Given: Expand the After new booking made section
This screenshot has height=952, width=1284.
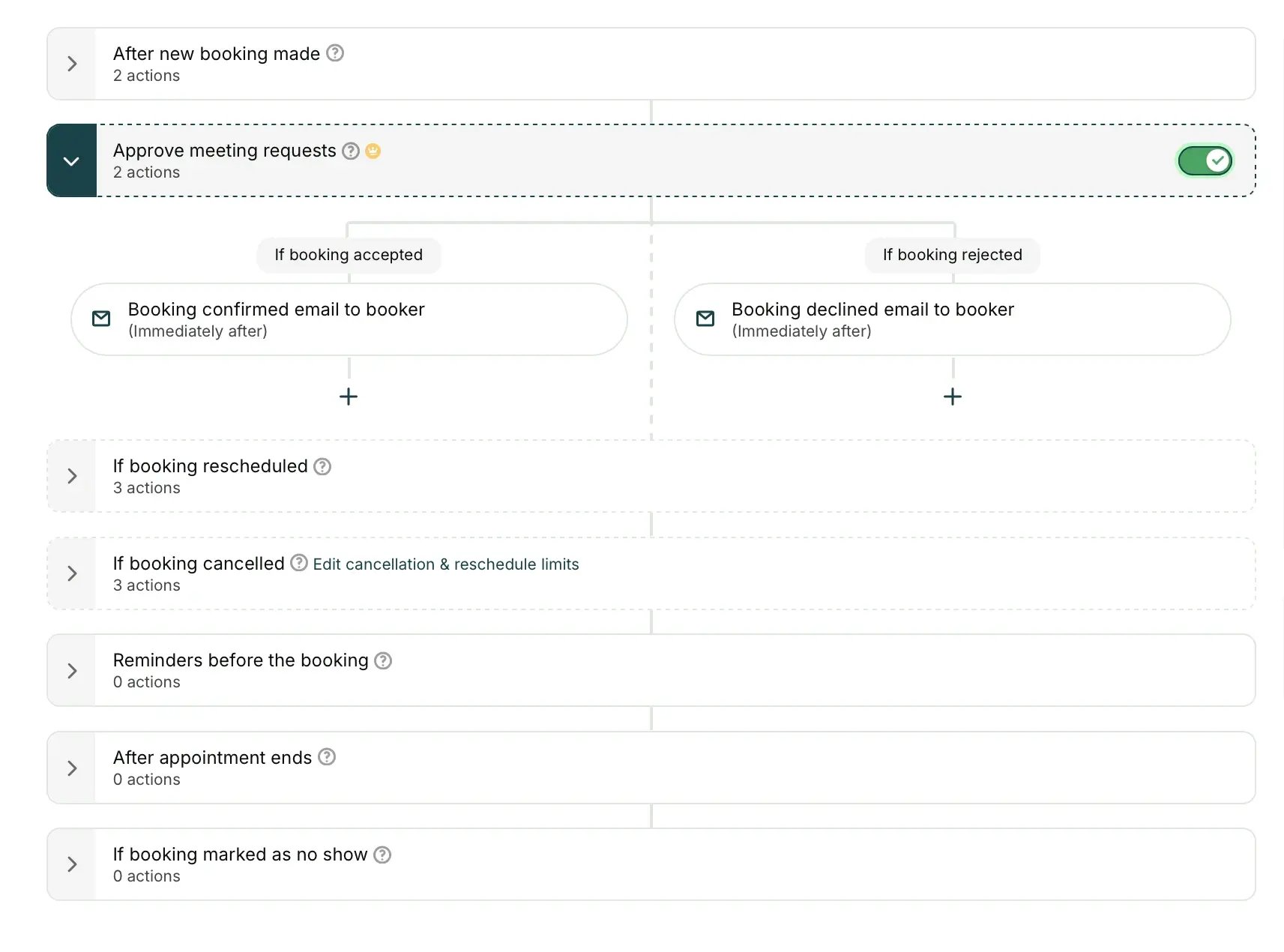Looking at the screenshot, I should pyautogui.click(x=72, y=64).
